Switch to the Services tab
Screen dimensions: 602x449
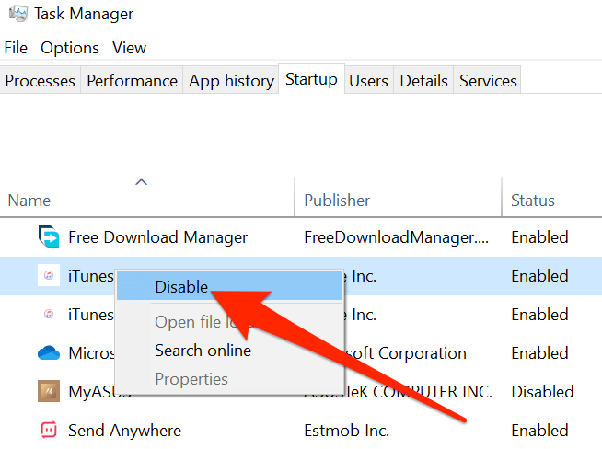[x=488, y=81]
